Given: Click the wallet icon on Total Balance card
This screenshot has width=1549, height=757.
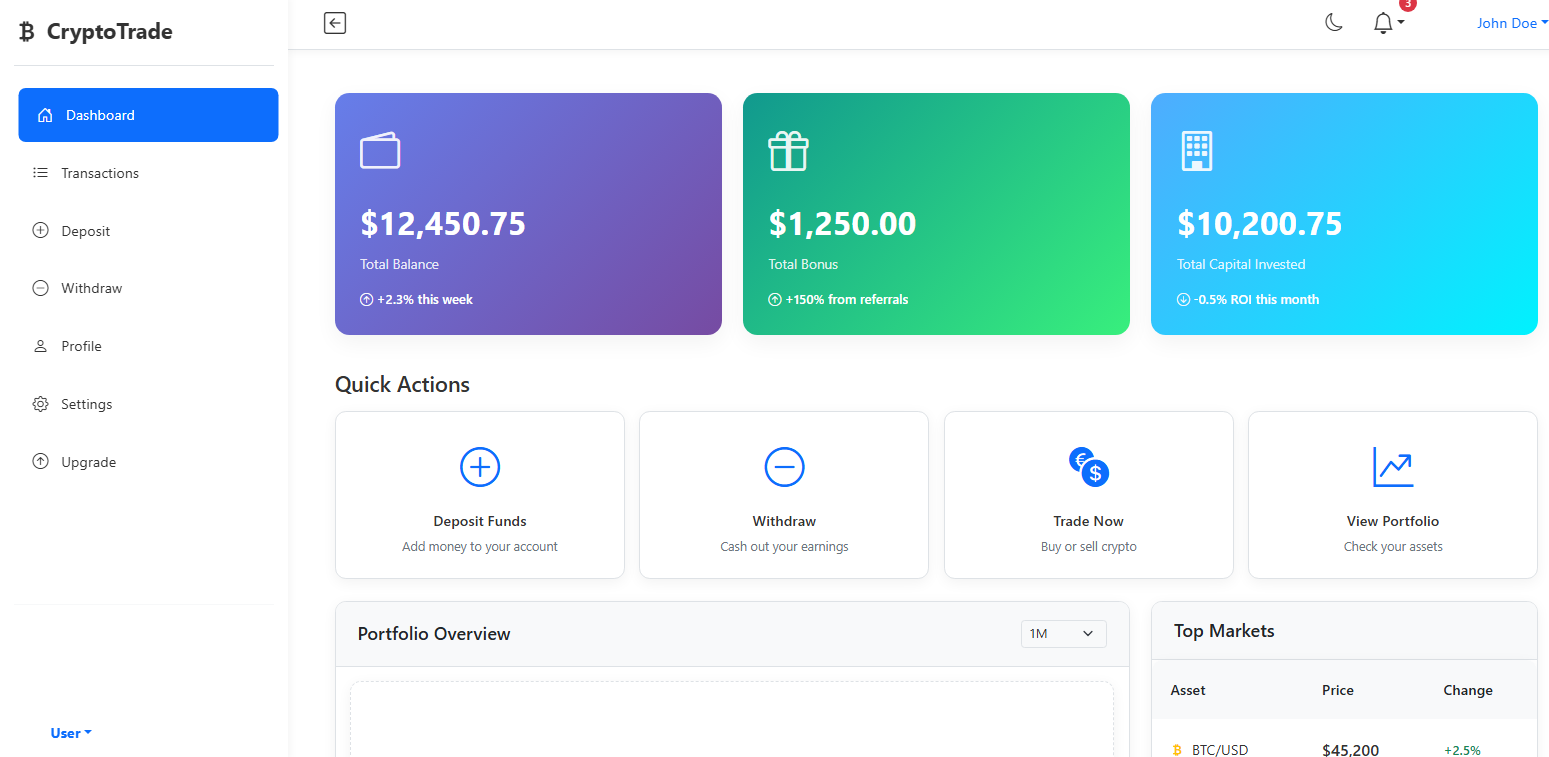Looking at the screenshot, I should point(380,150).
